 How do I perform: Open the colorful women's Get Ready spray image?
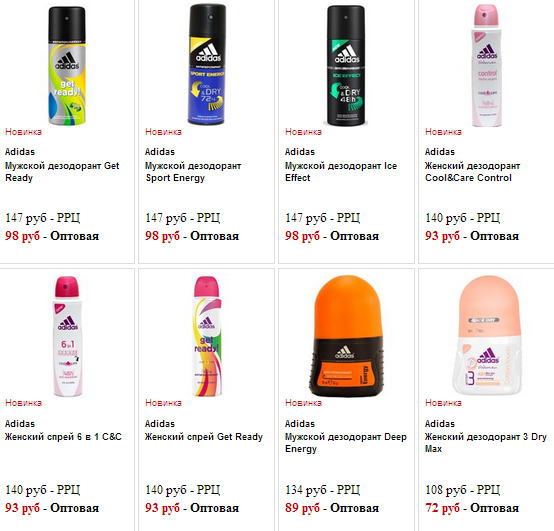207,336
